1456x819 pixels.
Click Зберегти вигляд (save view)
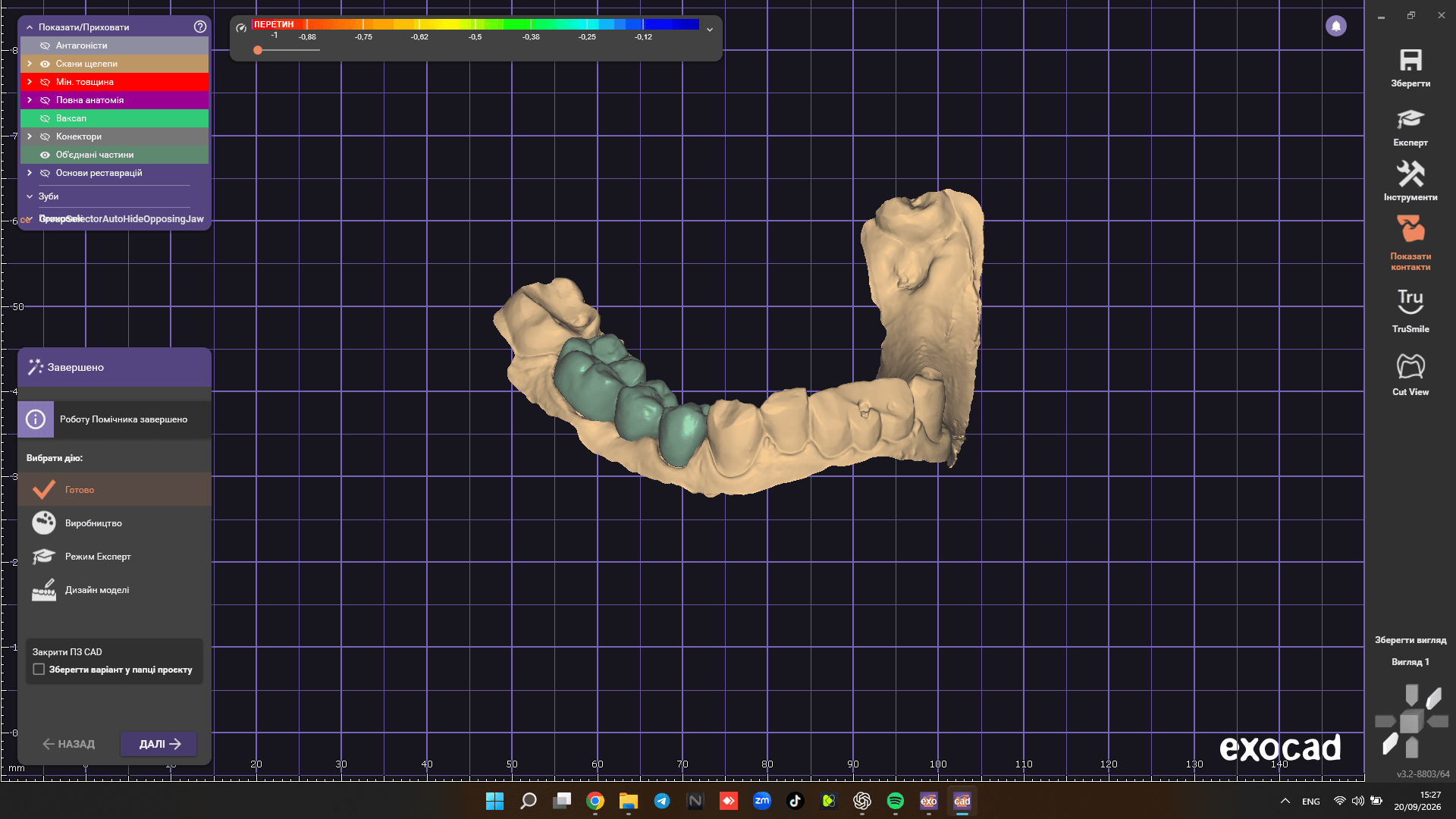1410,640
